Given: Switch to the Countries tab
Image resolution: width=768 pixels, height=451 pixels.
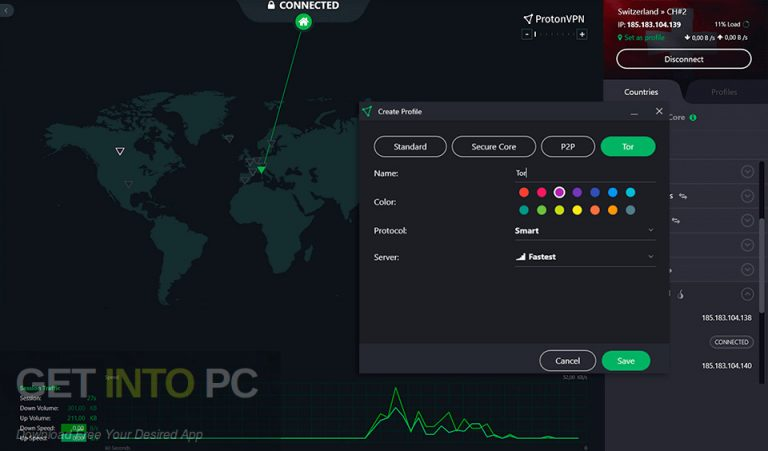Looking at the screenshot, I should (x=641, y=92).
